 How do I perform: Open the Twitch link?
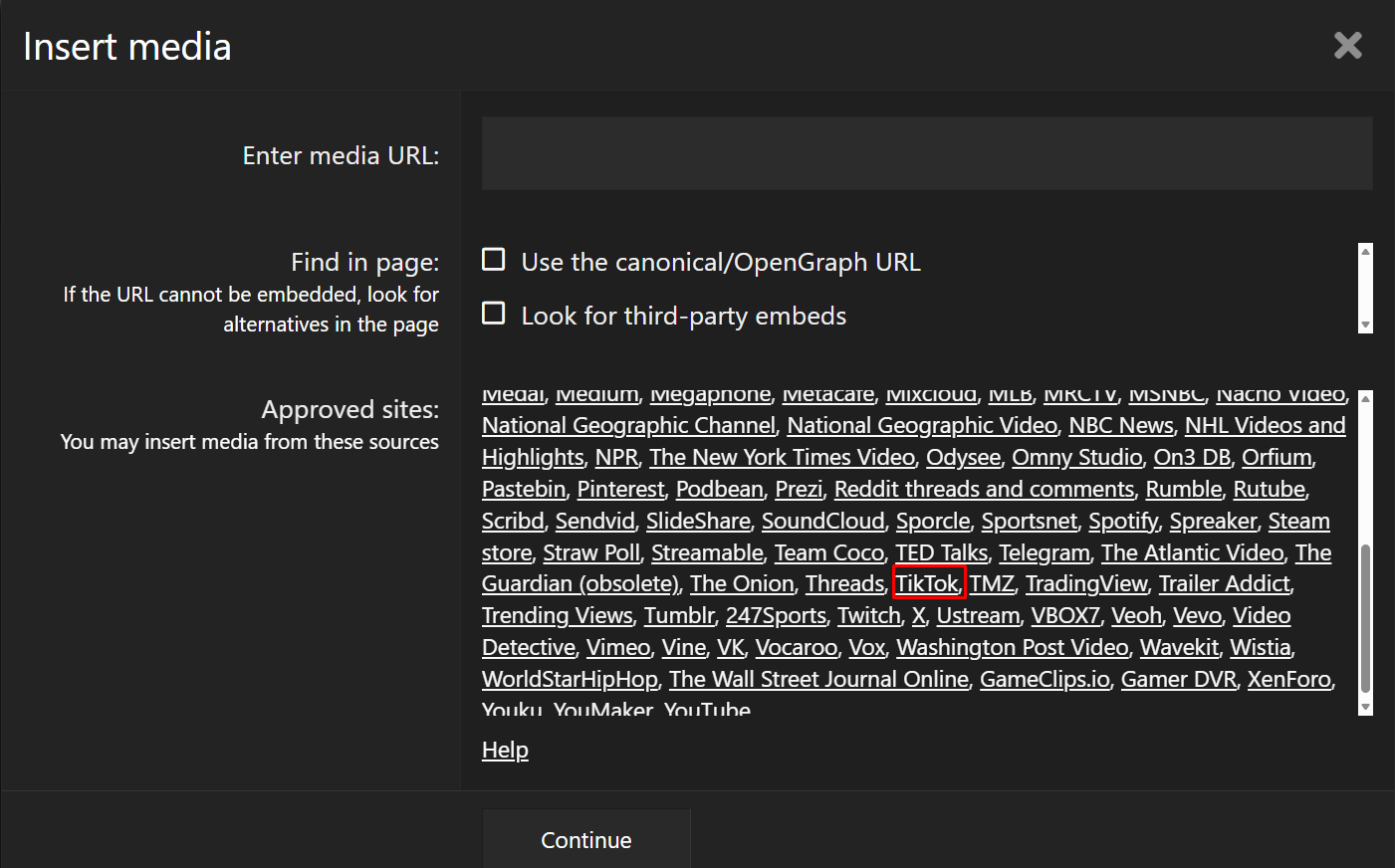tap(869, 616)
